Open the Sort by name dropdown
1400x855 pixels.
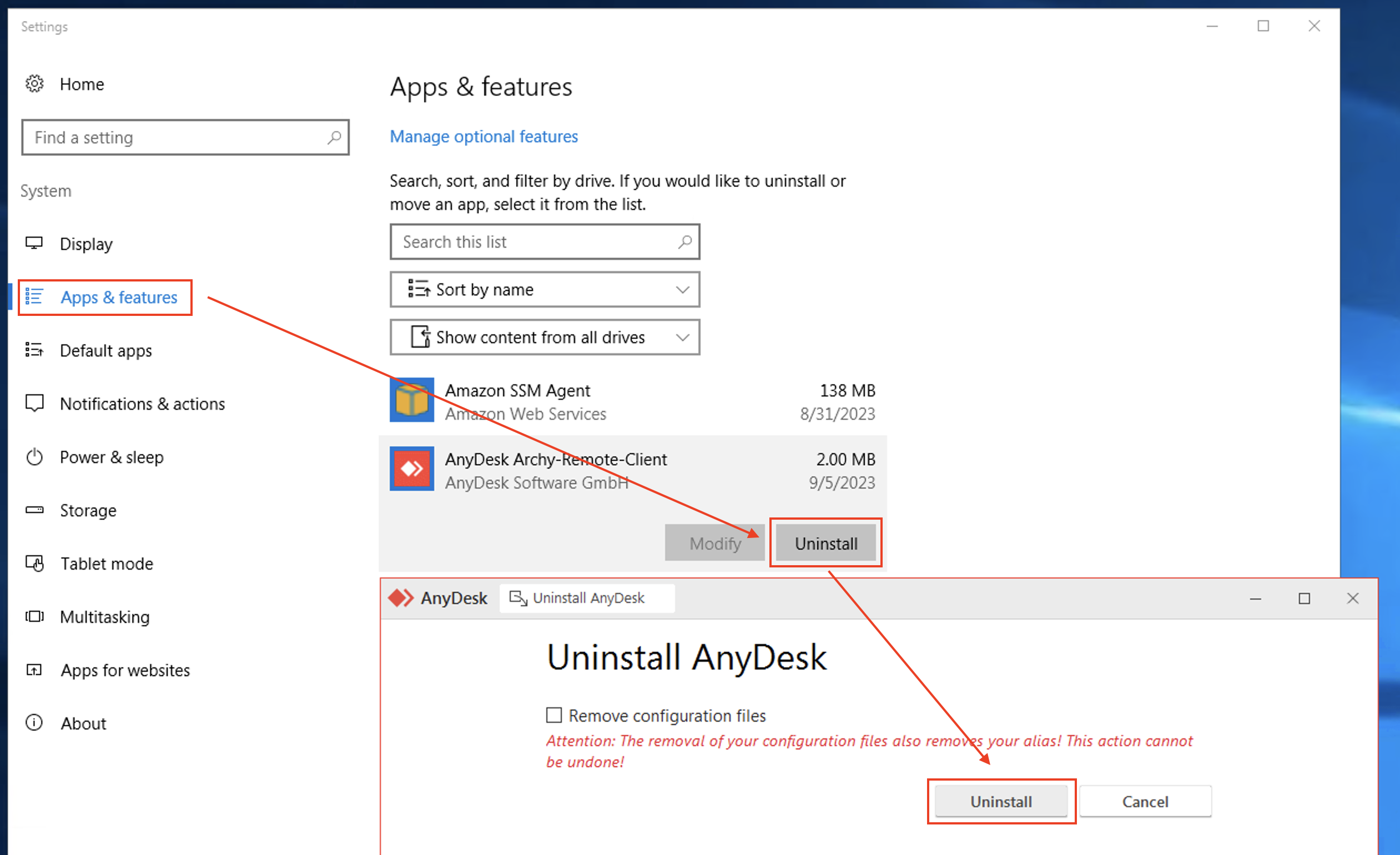[545, 290]
